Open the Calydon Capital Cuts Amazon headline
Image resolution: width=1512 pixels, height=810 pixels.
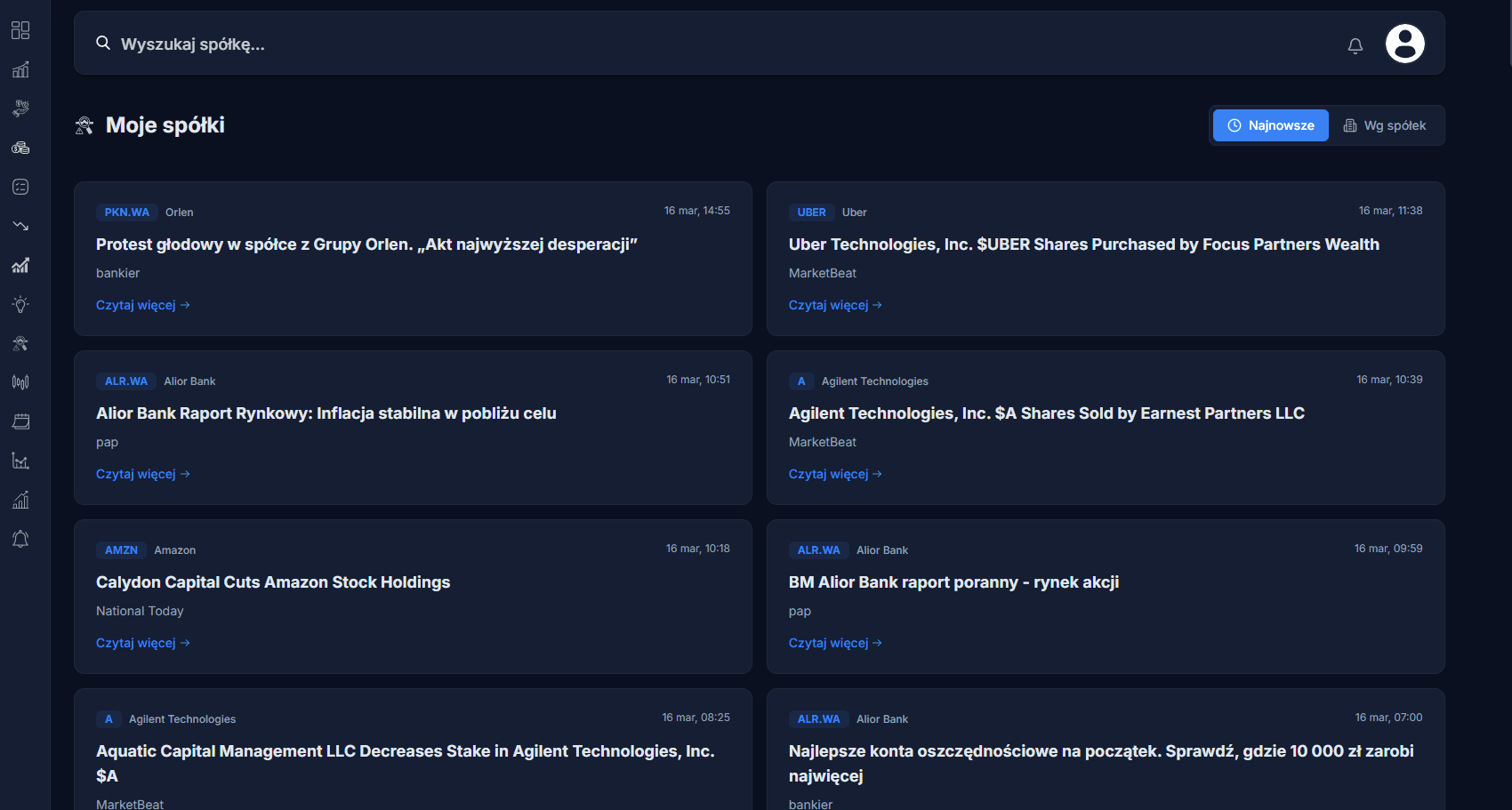tap(273, 582)
